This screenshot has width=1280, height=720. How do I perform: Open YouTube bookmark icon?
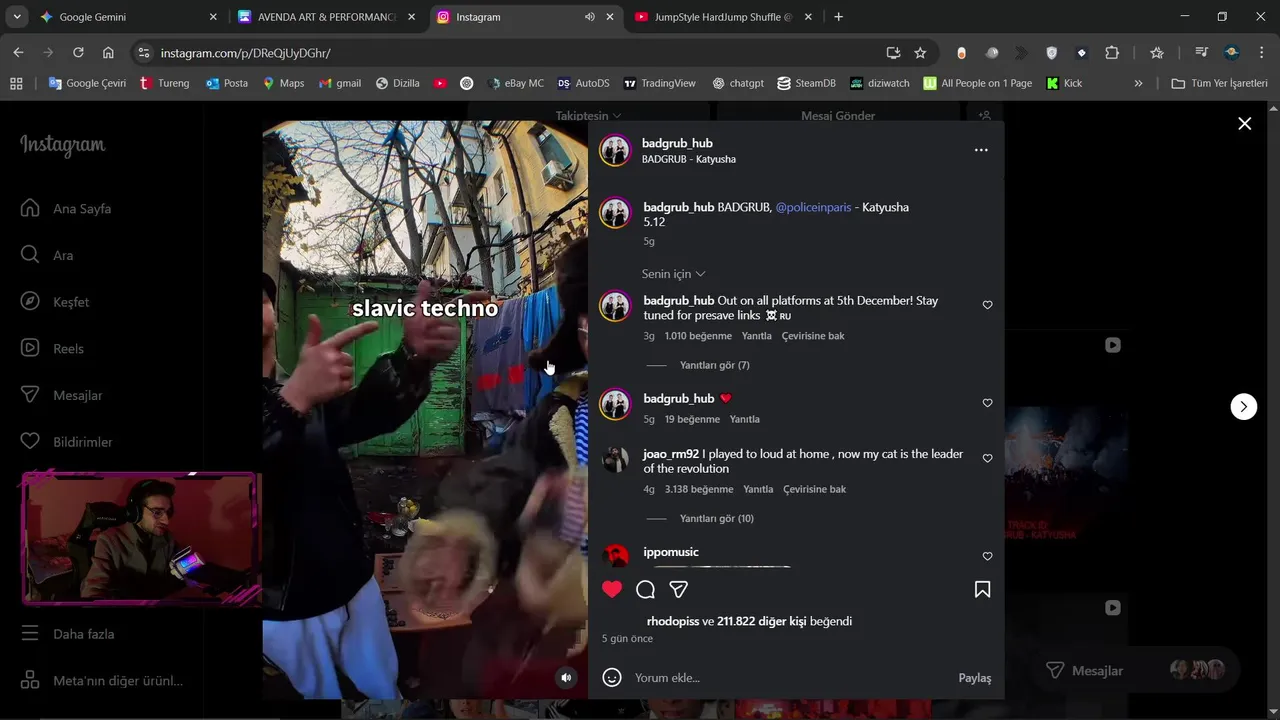[x=440, y=83]
